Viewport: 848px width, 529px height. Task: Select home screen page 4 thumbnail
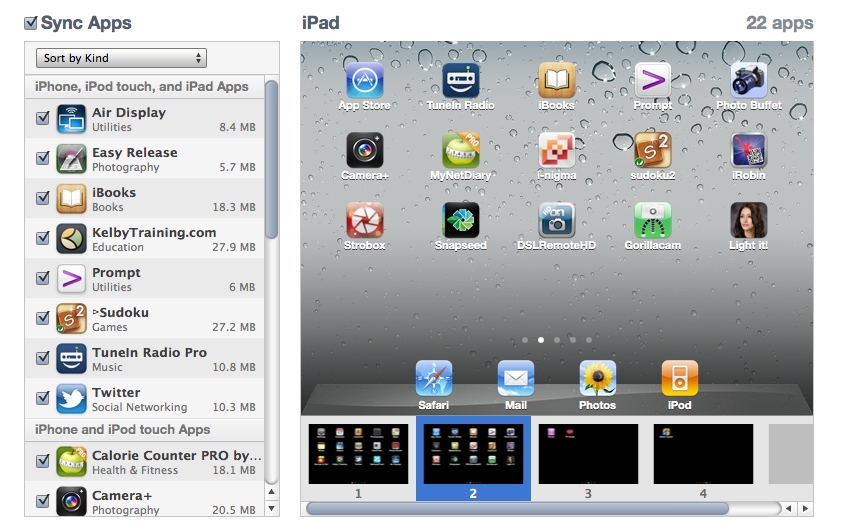click(703, 454)
